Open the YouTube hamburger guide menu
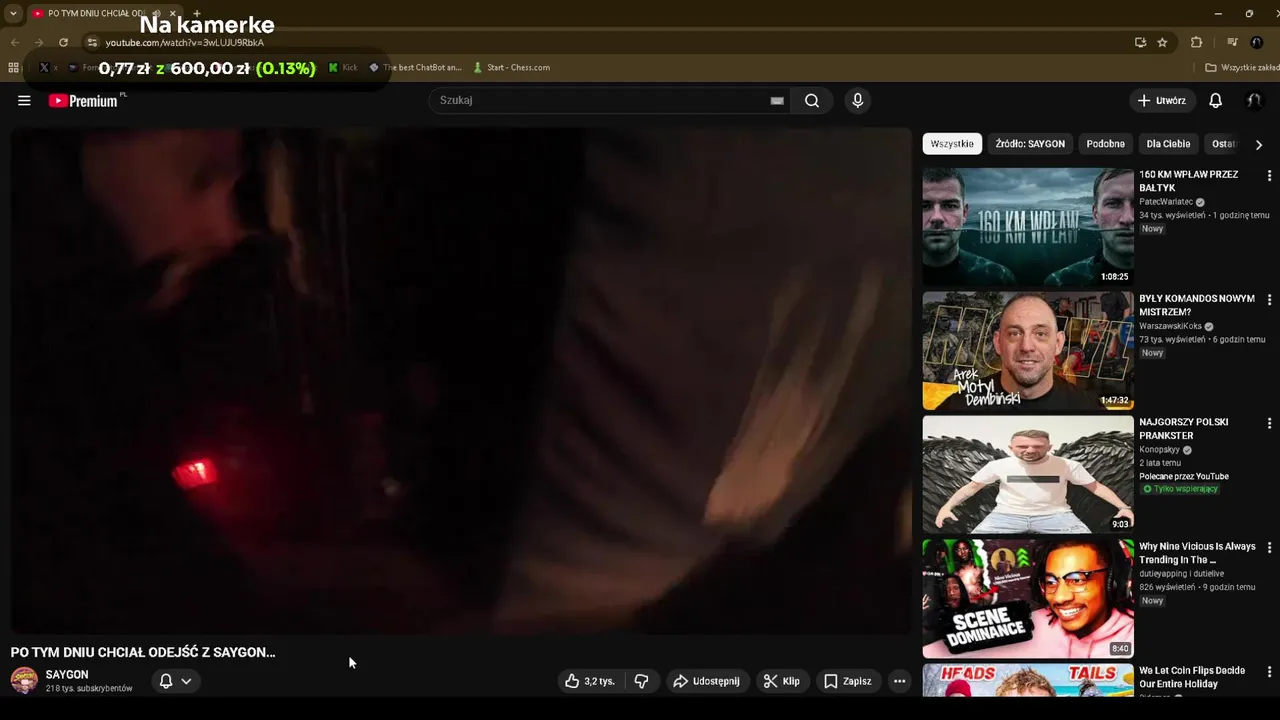The height and width of the screenshot is (720, 1280). click(24, 100)
